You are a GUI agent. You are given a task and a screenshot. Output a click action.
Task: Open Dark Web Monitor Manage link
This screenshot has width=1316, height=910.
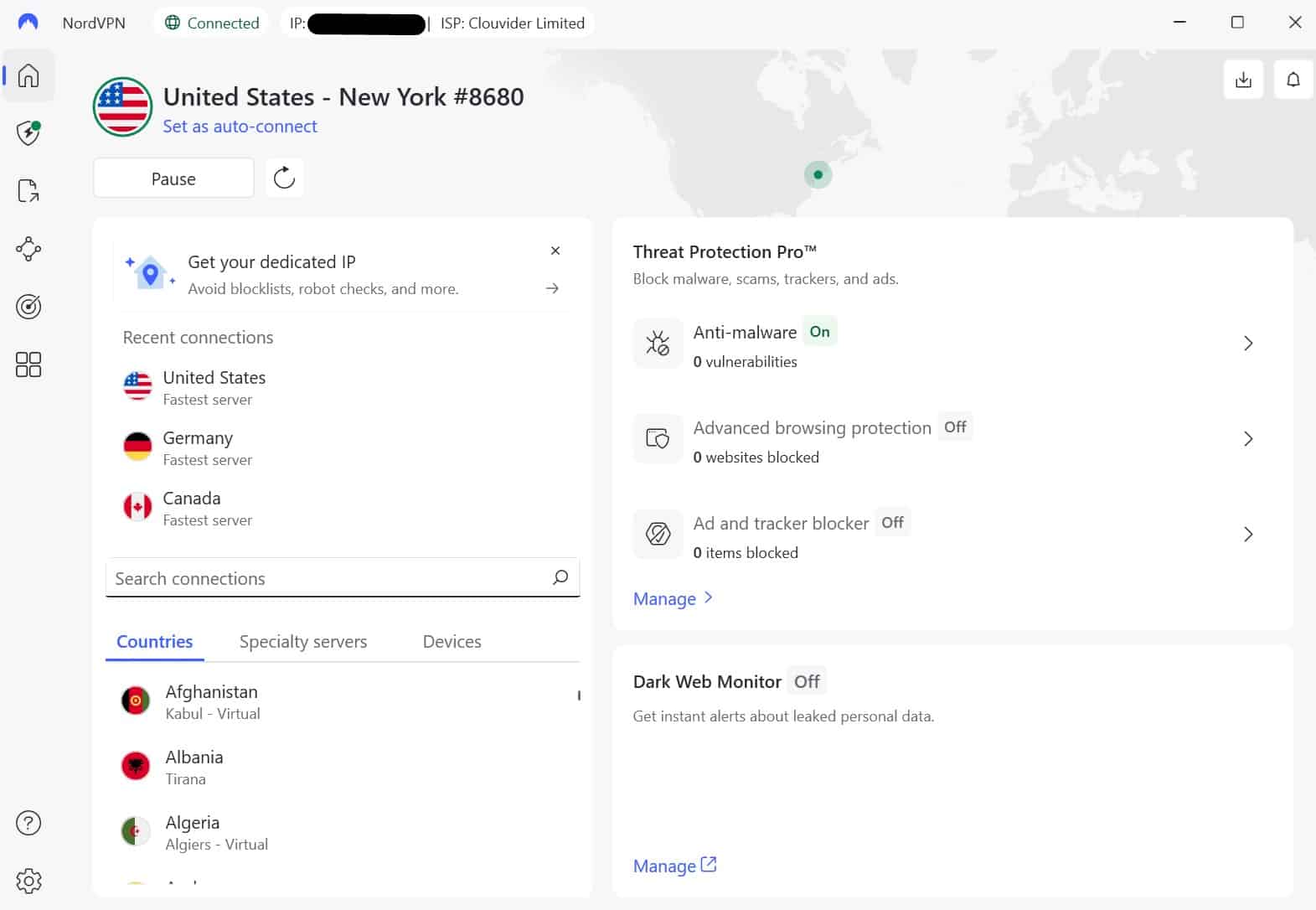click(675, 866)
